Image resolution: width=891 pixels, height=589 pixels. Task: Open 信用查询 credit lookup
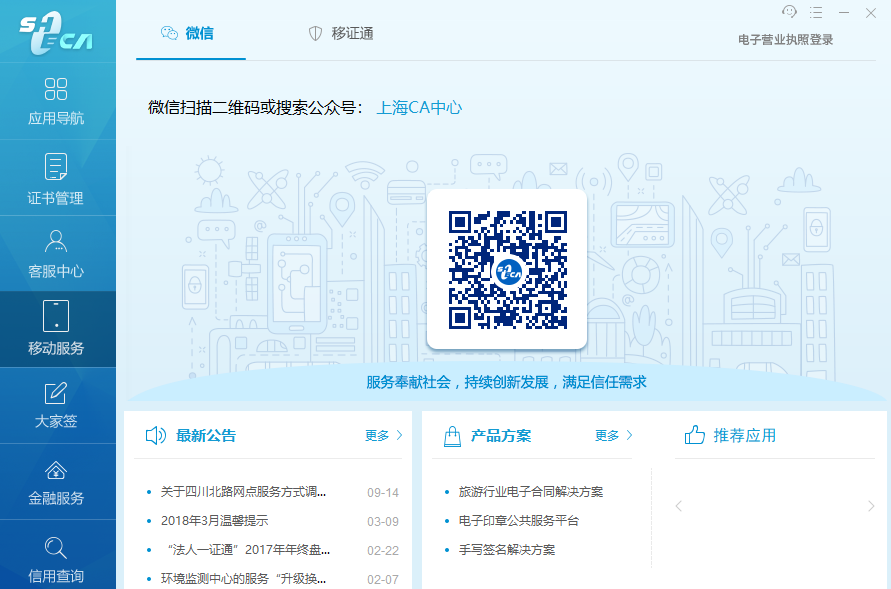[57, 559]
